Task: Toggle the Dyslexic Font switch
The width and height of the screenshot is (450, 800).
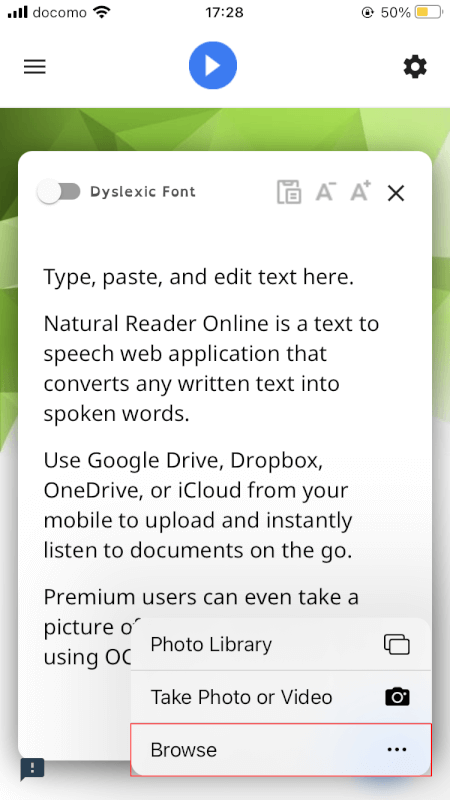Action: 59,192
